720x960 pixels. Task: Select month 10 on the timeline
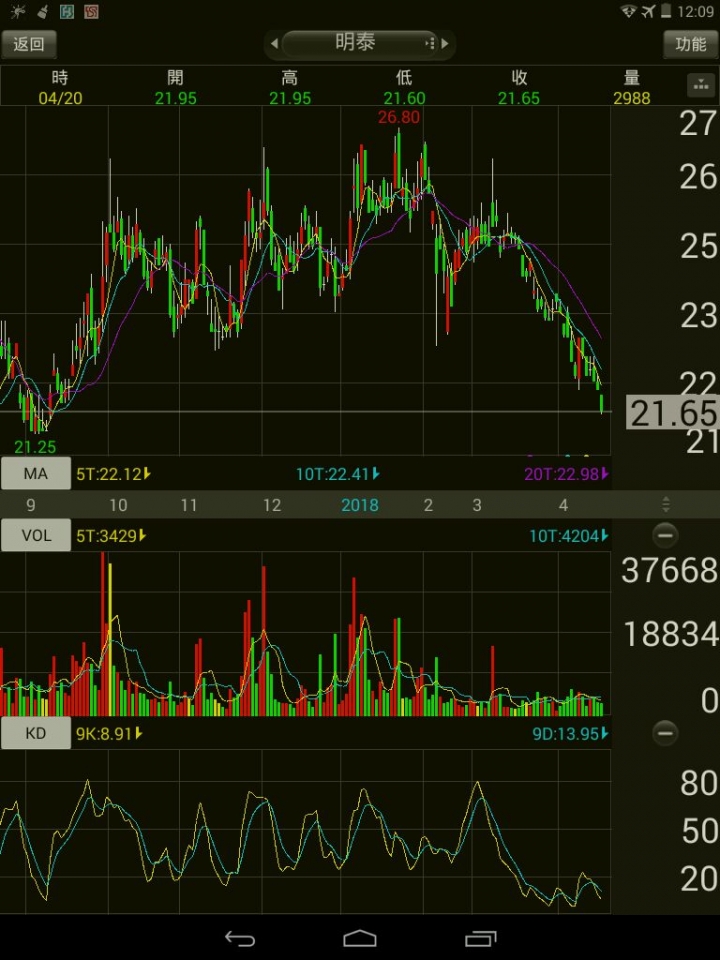(118, 505)
